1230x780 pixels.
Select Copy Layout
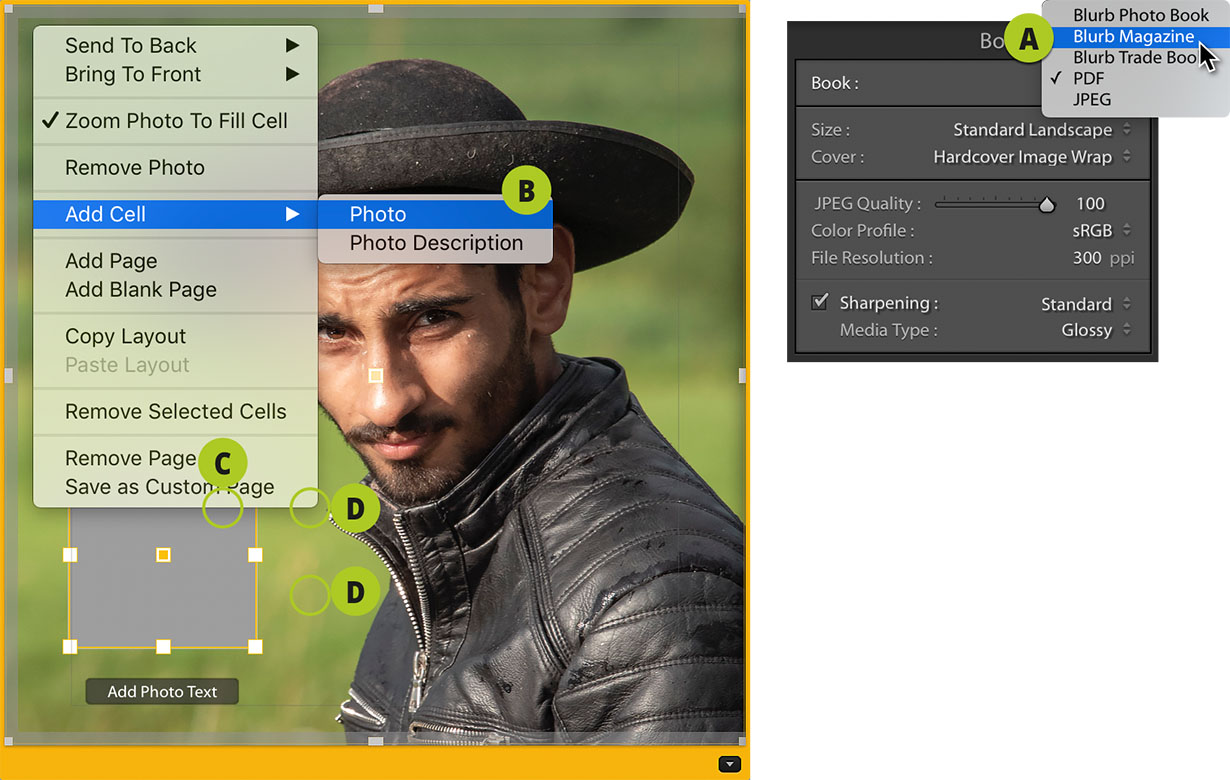click(175, 337)
